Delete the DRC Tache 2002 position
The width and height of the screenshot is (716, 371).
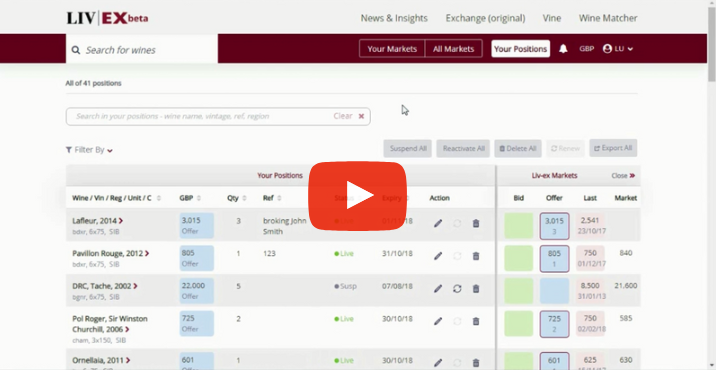click(476, 289)
